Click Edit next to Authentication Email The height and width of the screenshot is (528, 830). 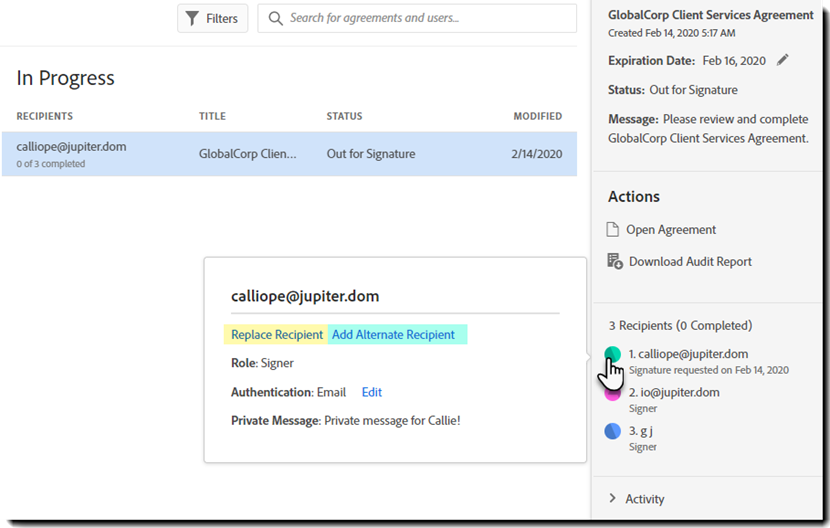tap(372, 393)
